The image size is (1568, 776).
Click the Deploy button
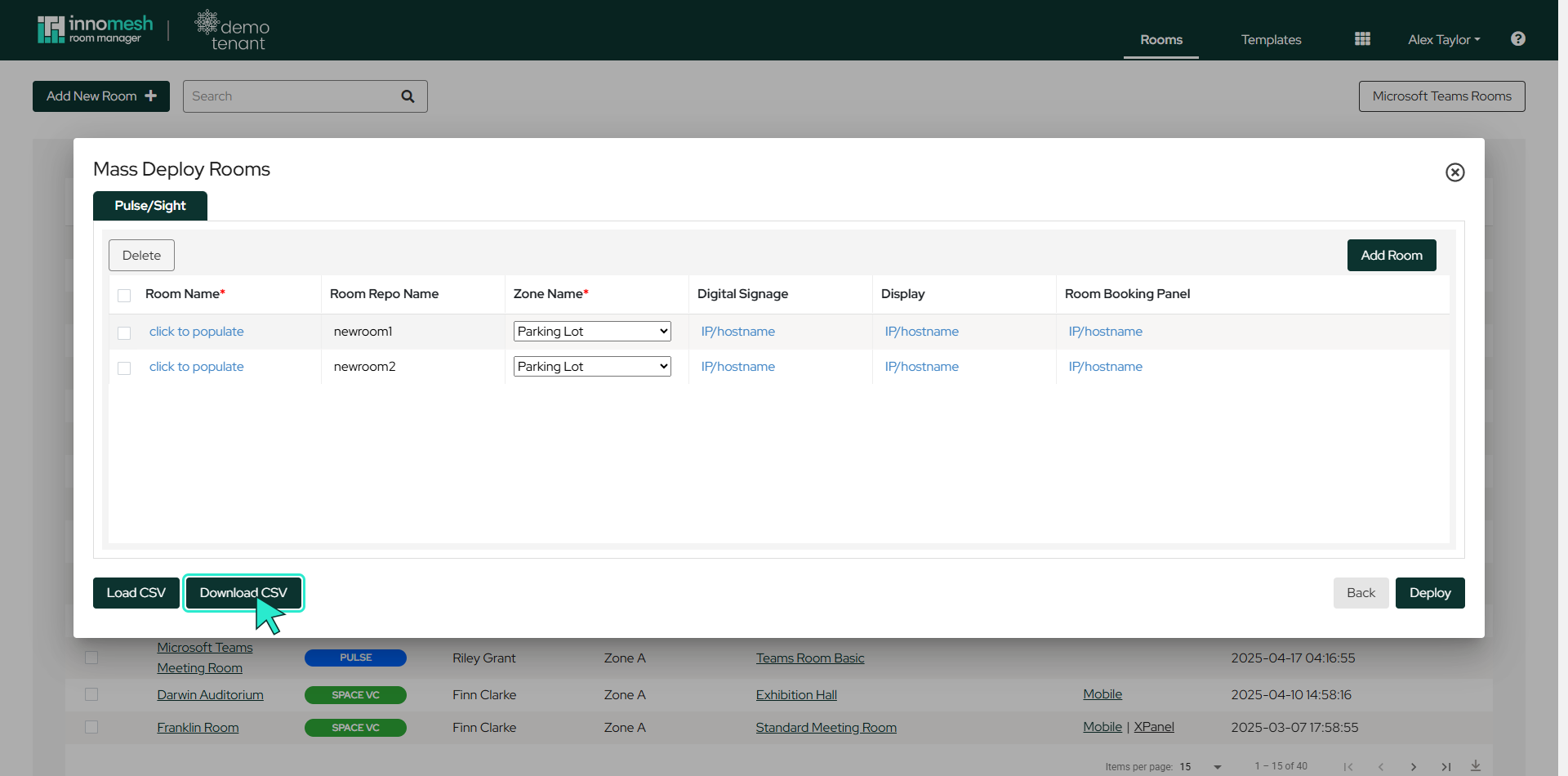click(x=1430, y=593)
